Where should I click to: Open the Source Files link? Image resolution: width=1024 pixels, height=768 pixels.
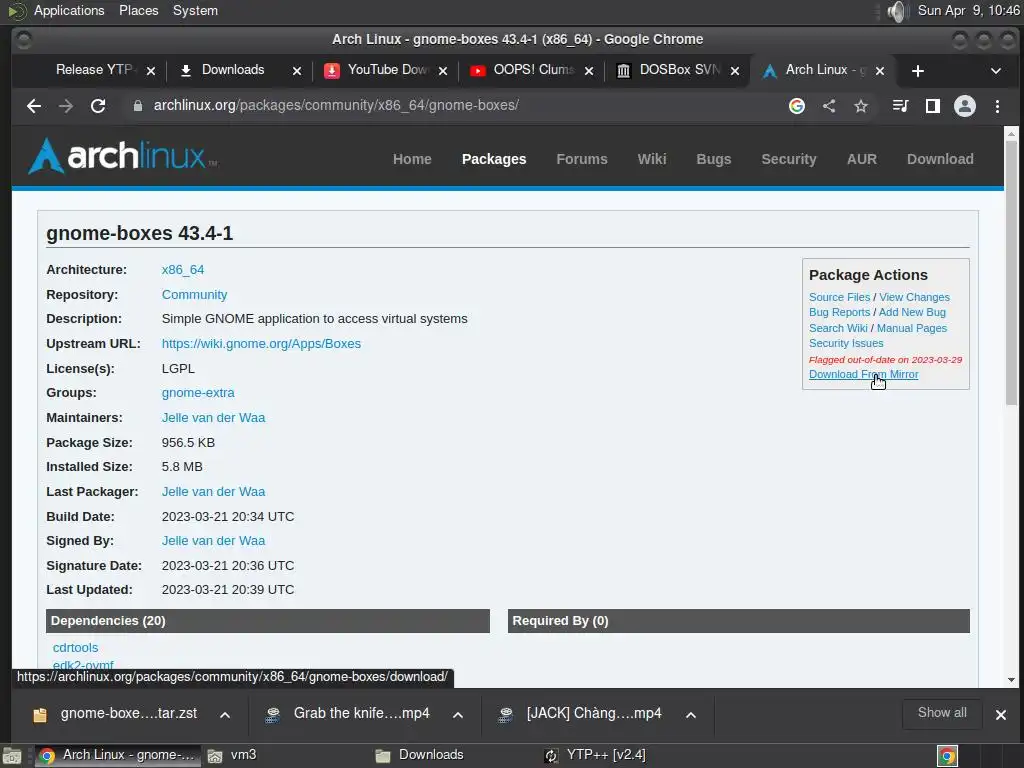pyautogui.click(x=839, y=297)
